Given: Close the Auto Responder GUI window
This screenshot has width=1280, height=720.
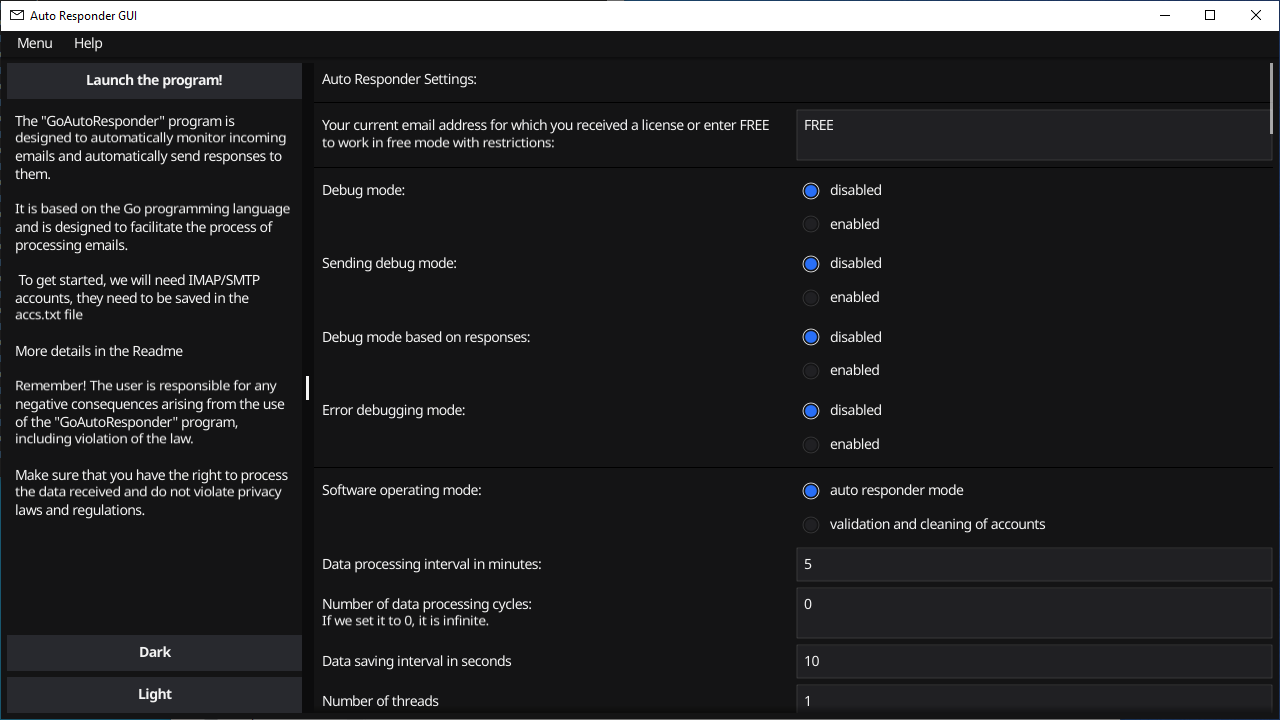Looking at the screenshot, I should pos(1256,15).
